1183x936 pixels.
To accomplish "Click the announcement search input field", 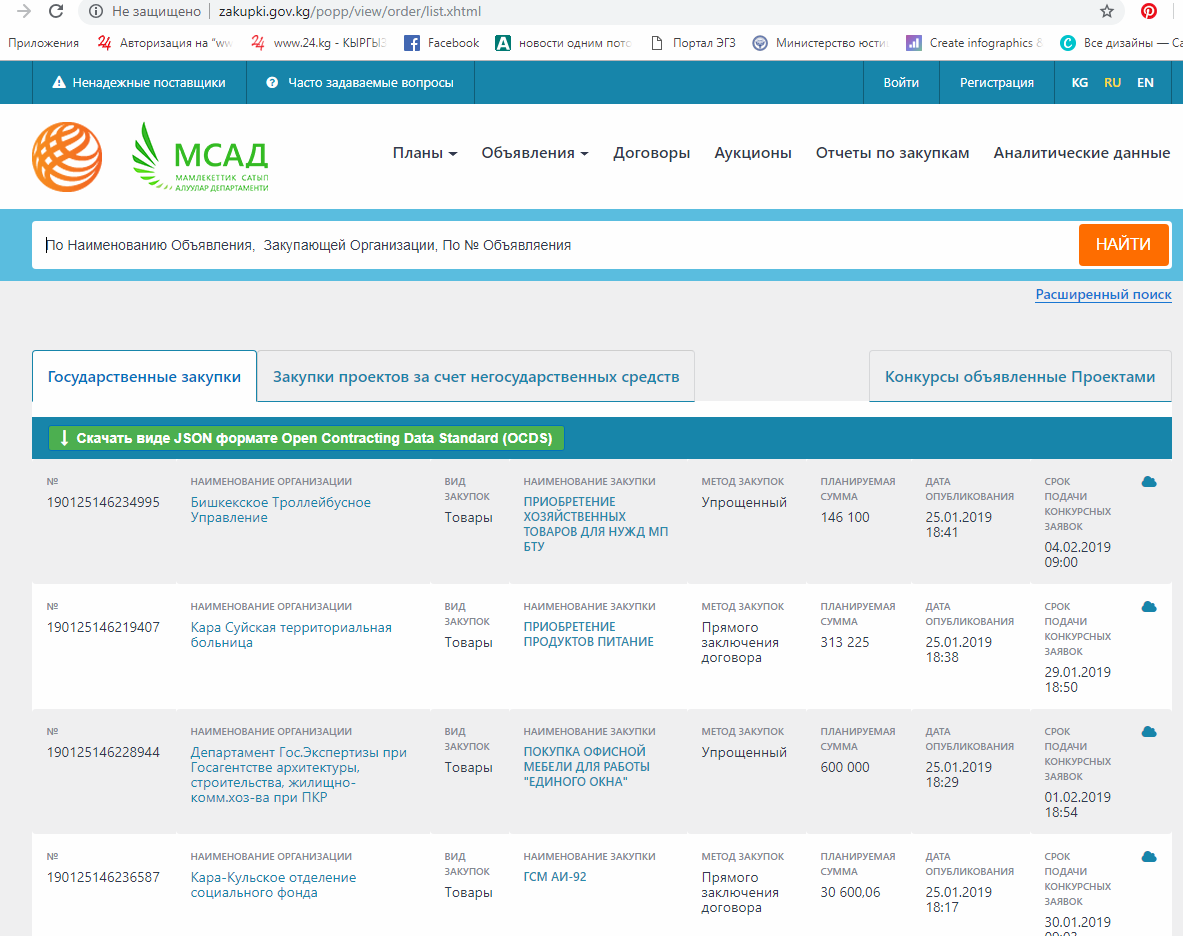I will pos(555,245).
